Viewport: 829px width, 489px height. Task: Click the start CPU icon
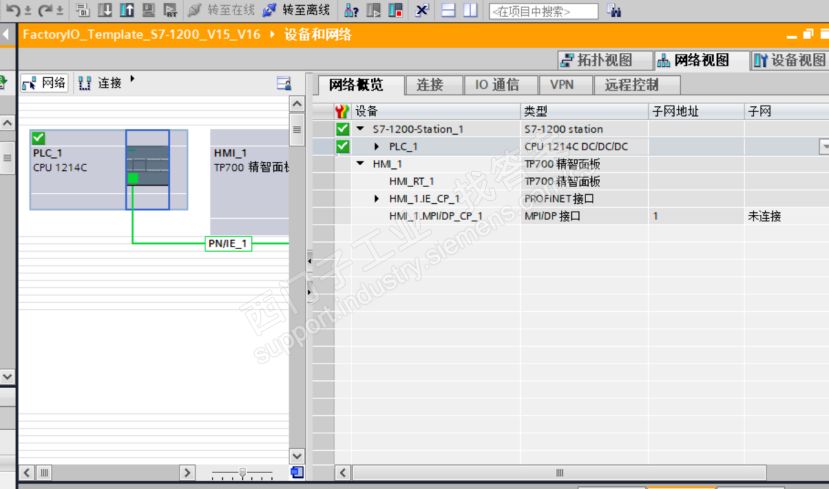374,10
